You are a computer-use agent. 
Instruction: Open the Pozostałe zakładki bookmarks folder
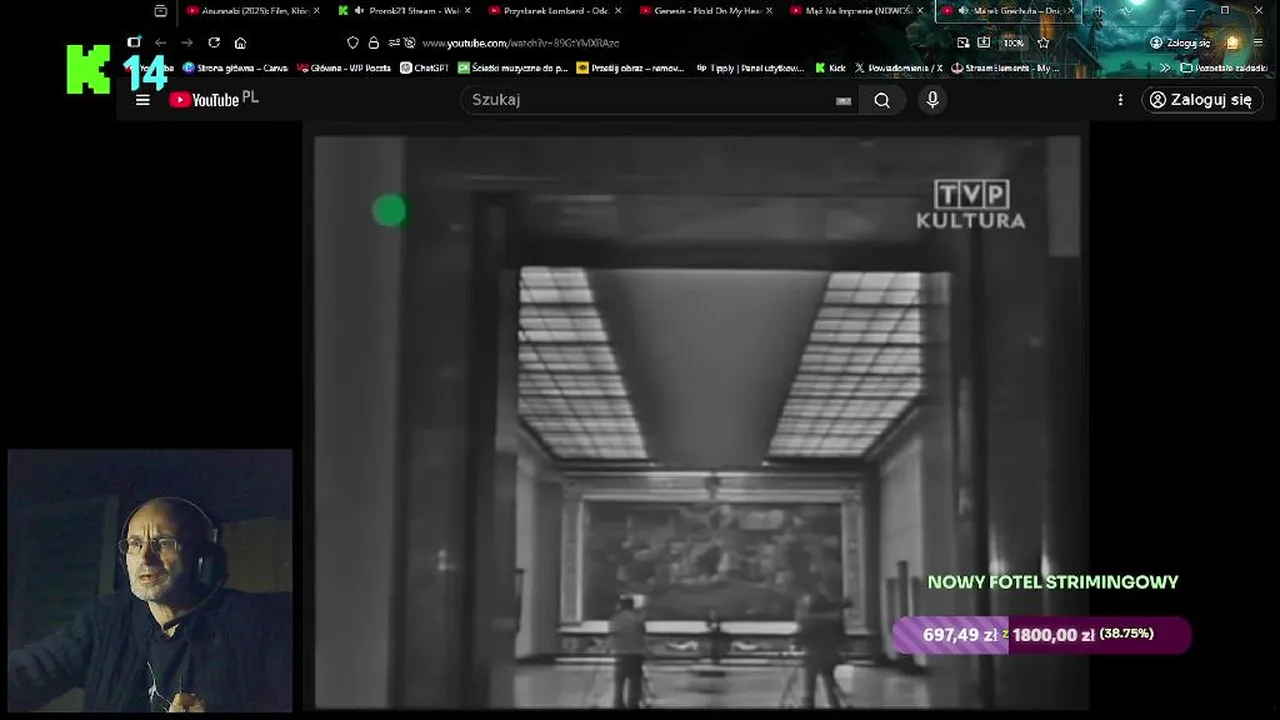point(1224,68)
